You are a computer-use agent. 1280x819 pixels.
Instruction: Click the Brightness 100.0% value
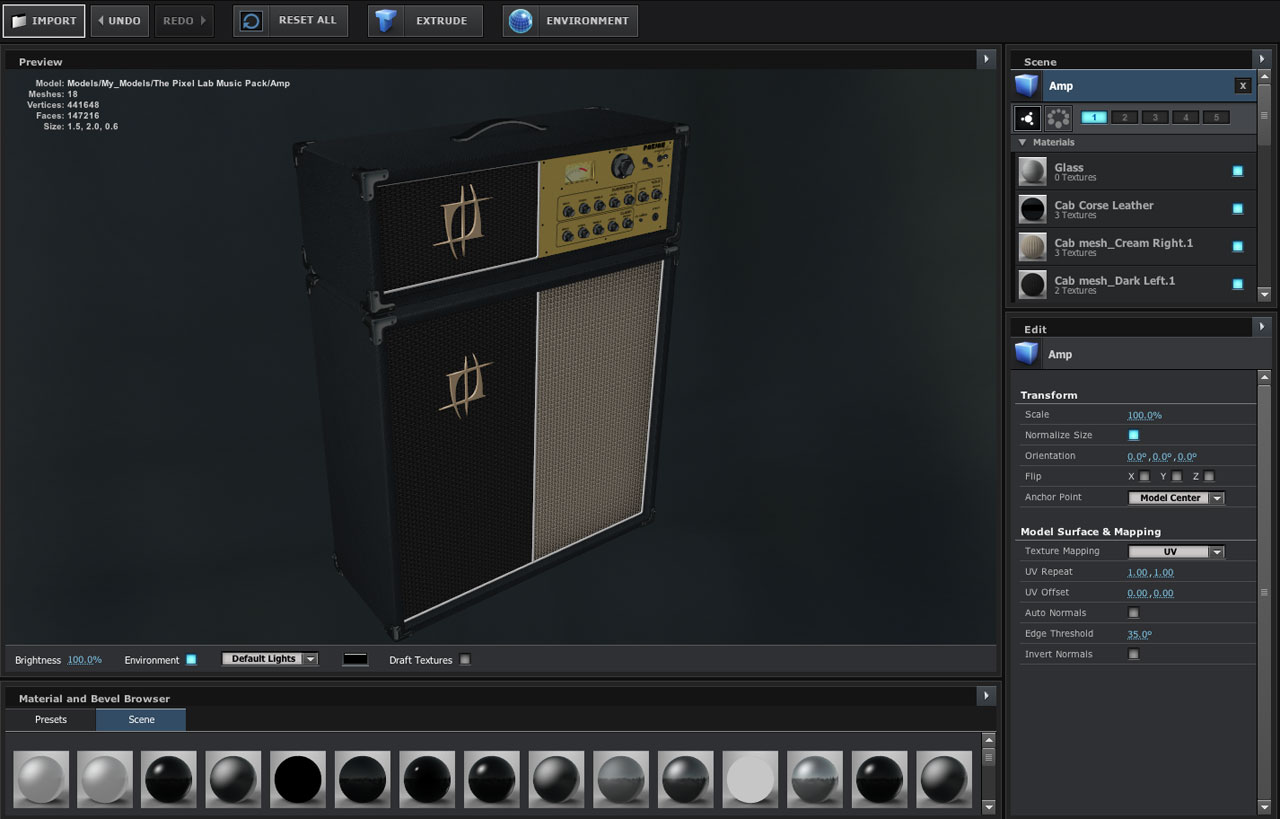click(x=85, y=659)
